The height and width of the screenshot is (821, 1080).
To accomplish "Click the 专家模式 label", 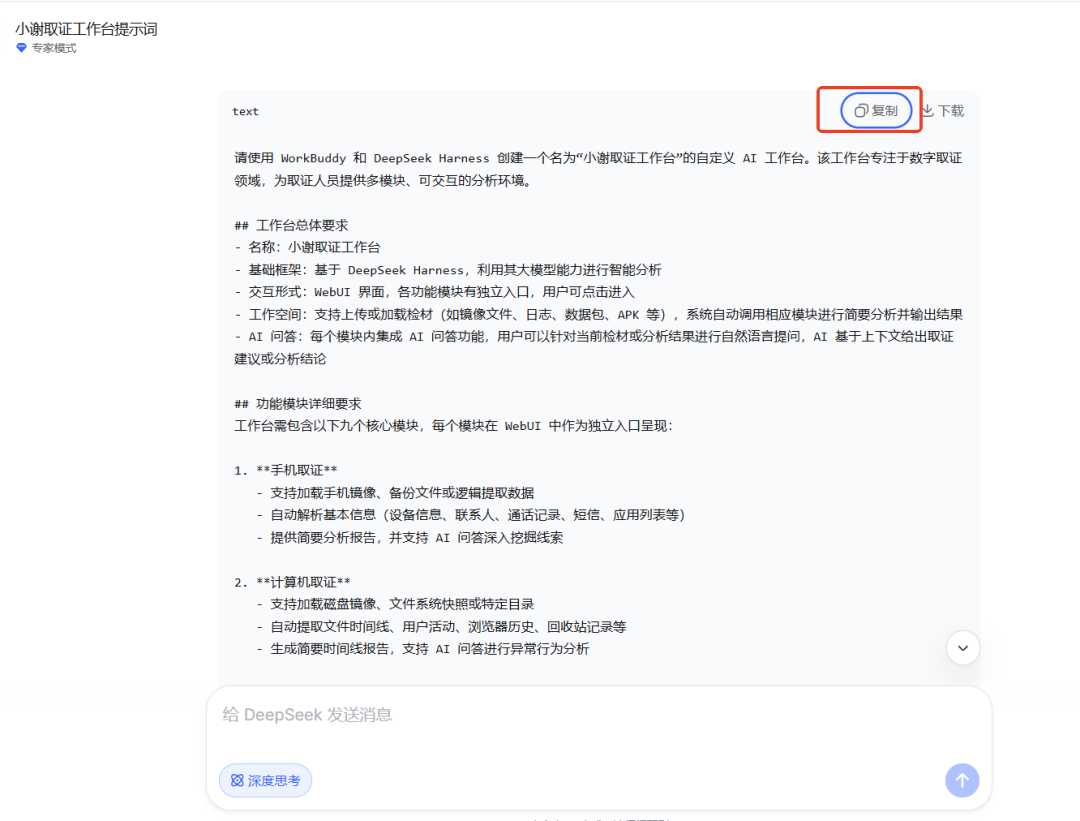I will pyautogui.click(x=54, y=48).
